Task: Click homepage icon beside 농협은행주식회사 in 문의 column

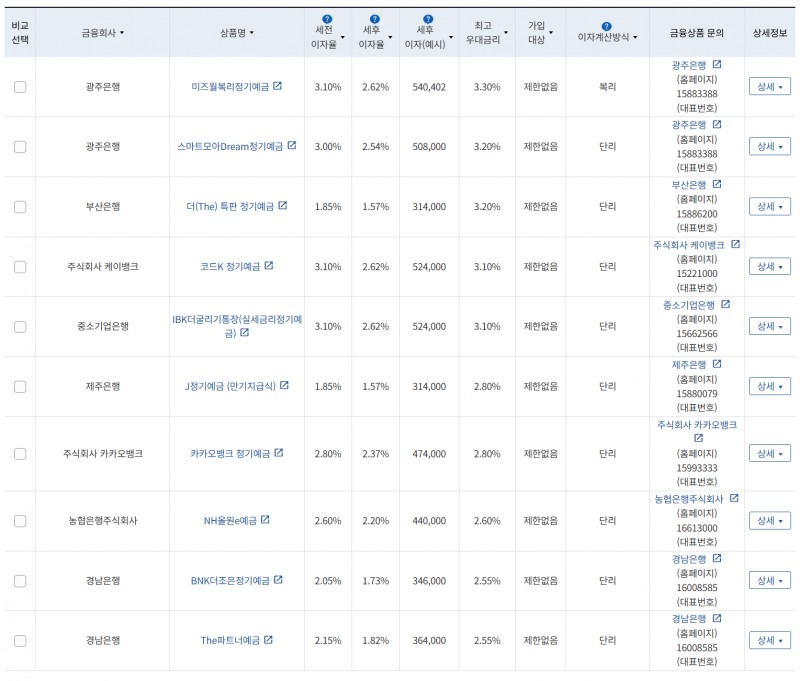Action: point(734,498)
